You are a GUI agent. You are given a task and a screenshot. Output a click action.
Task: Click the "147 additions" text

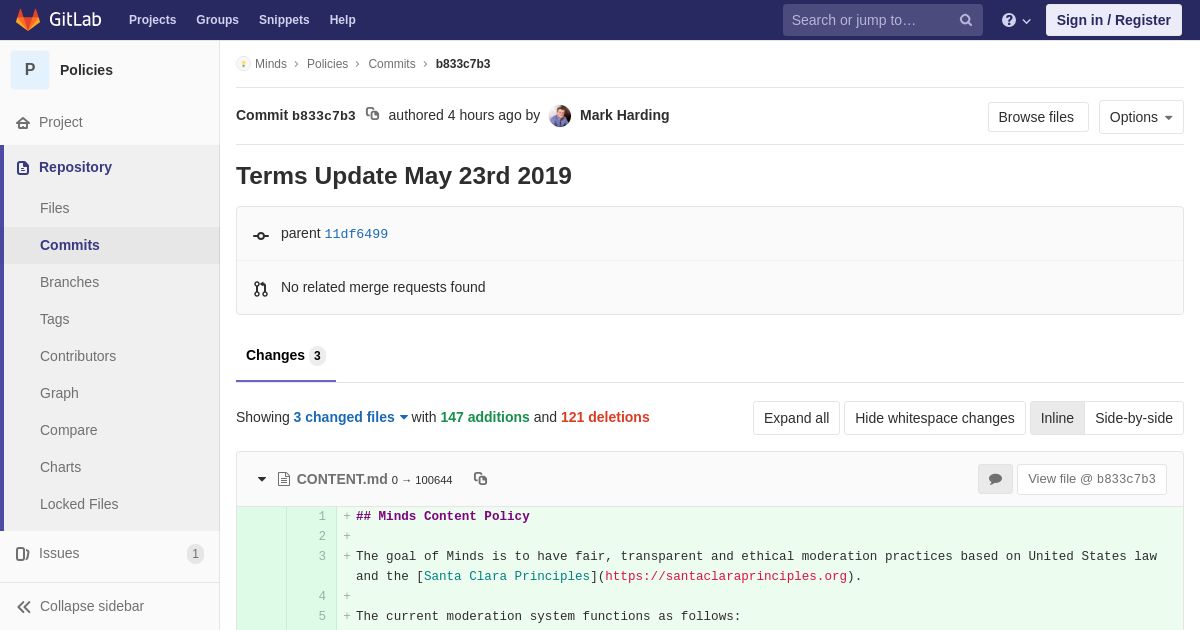coord(485,417)
